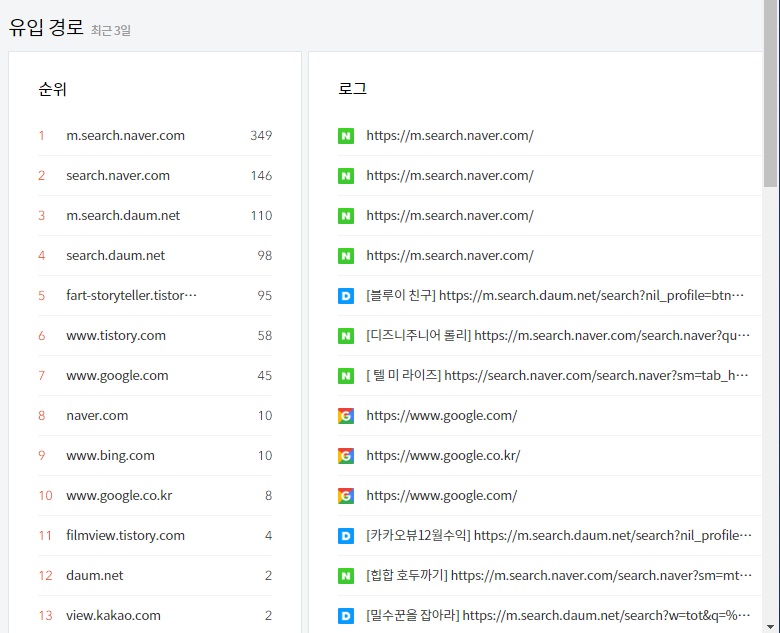Open the 디즈니주니어 몰리 Naver search log link
The height and width of the screenshot is (633, 780).
coord(558,335)
